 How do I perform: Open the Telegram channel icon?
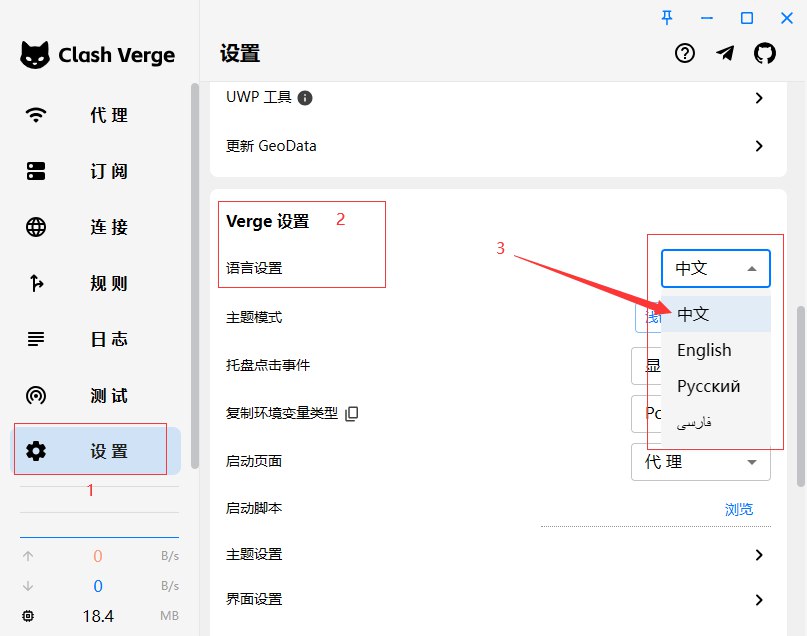(725, 54)
